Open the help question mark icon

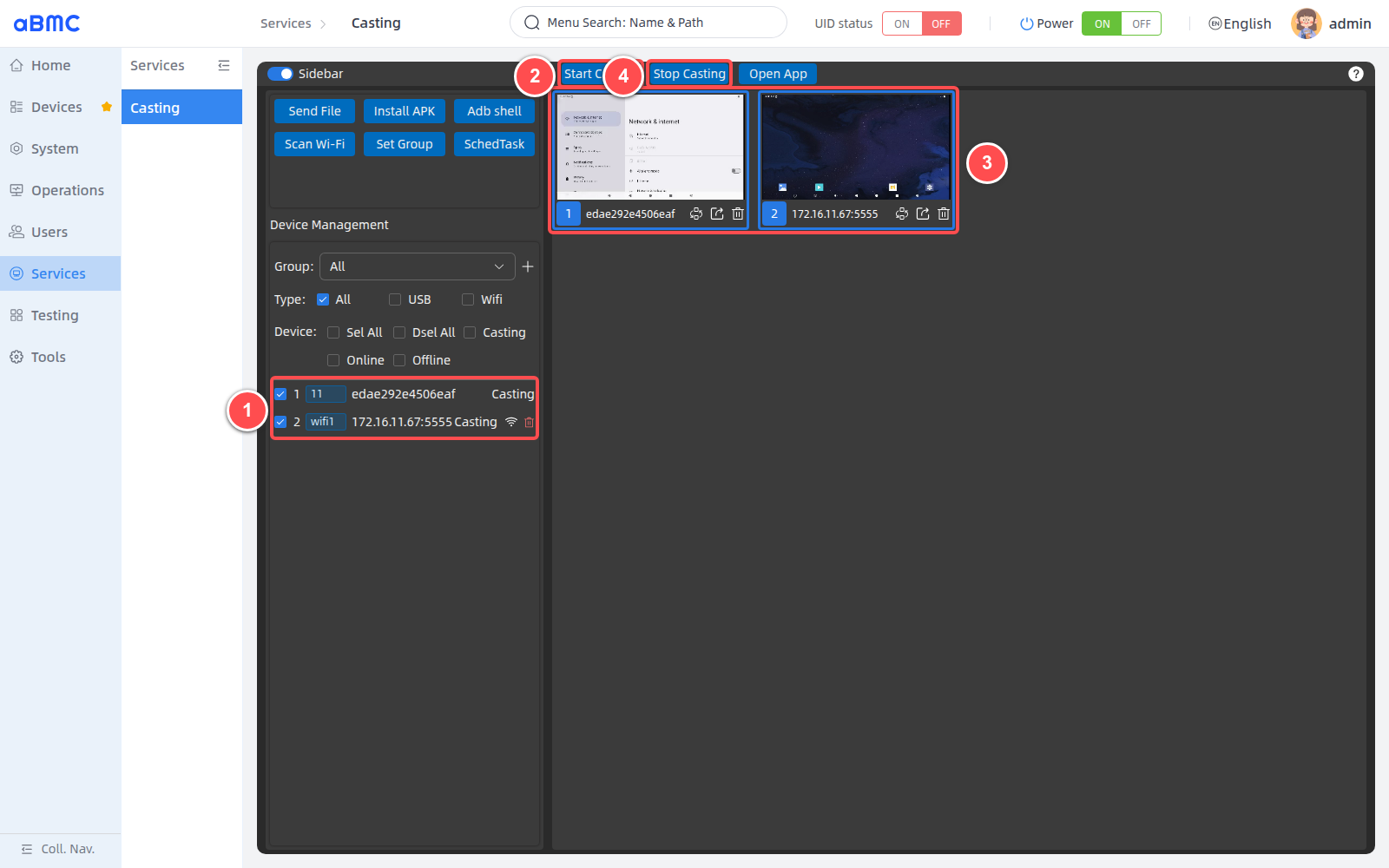(1356, 74)
